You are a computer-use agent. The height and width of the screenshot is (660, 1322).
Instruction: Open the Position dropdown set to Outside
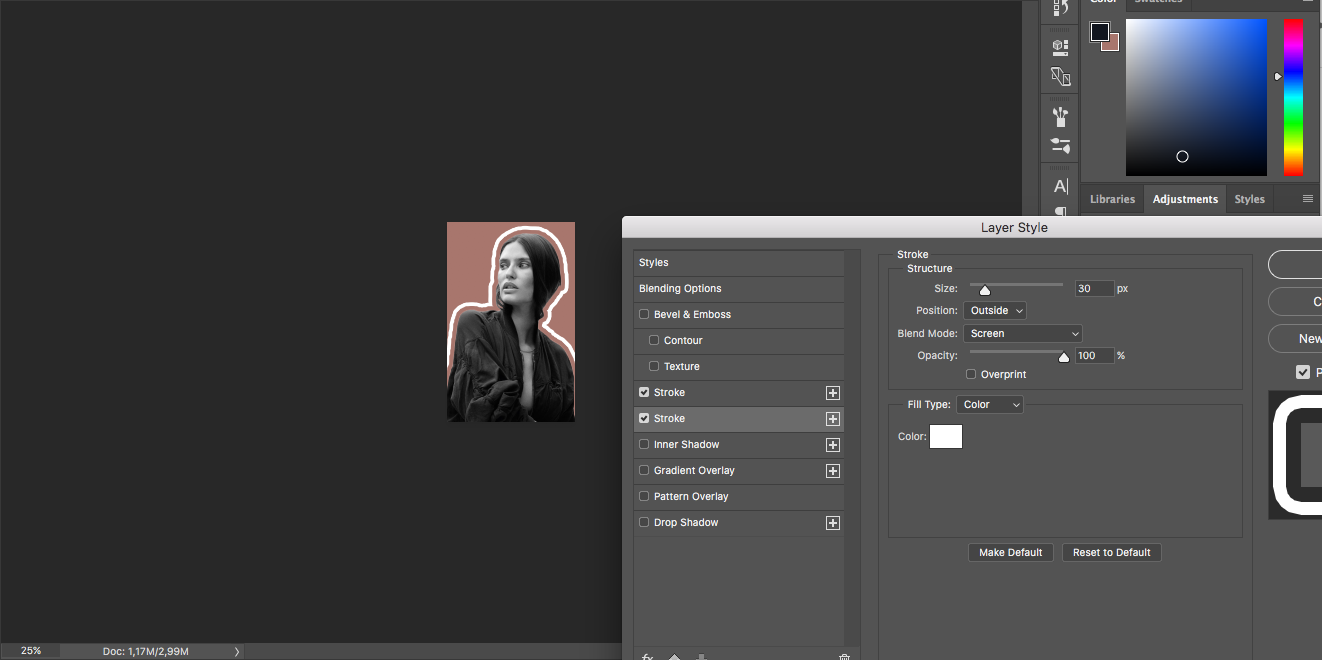click(x=995, y=311)
